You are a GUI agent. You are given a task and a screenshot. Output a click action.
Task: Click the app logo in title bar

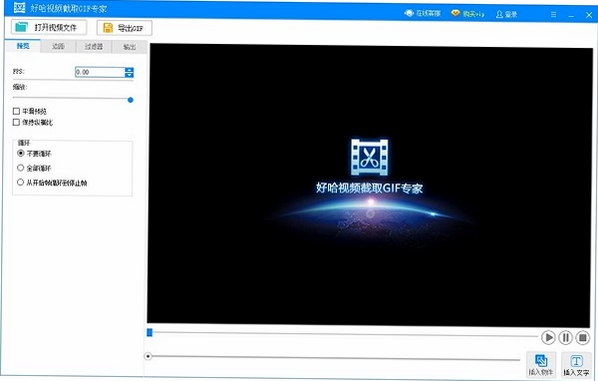pos(19,7)
